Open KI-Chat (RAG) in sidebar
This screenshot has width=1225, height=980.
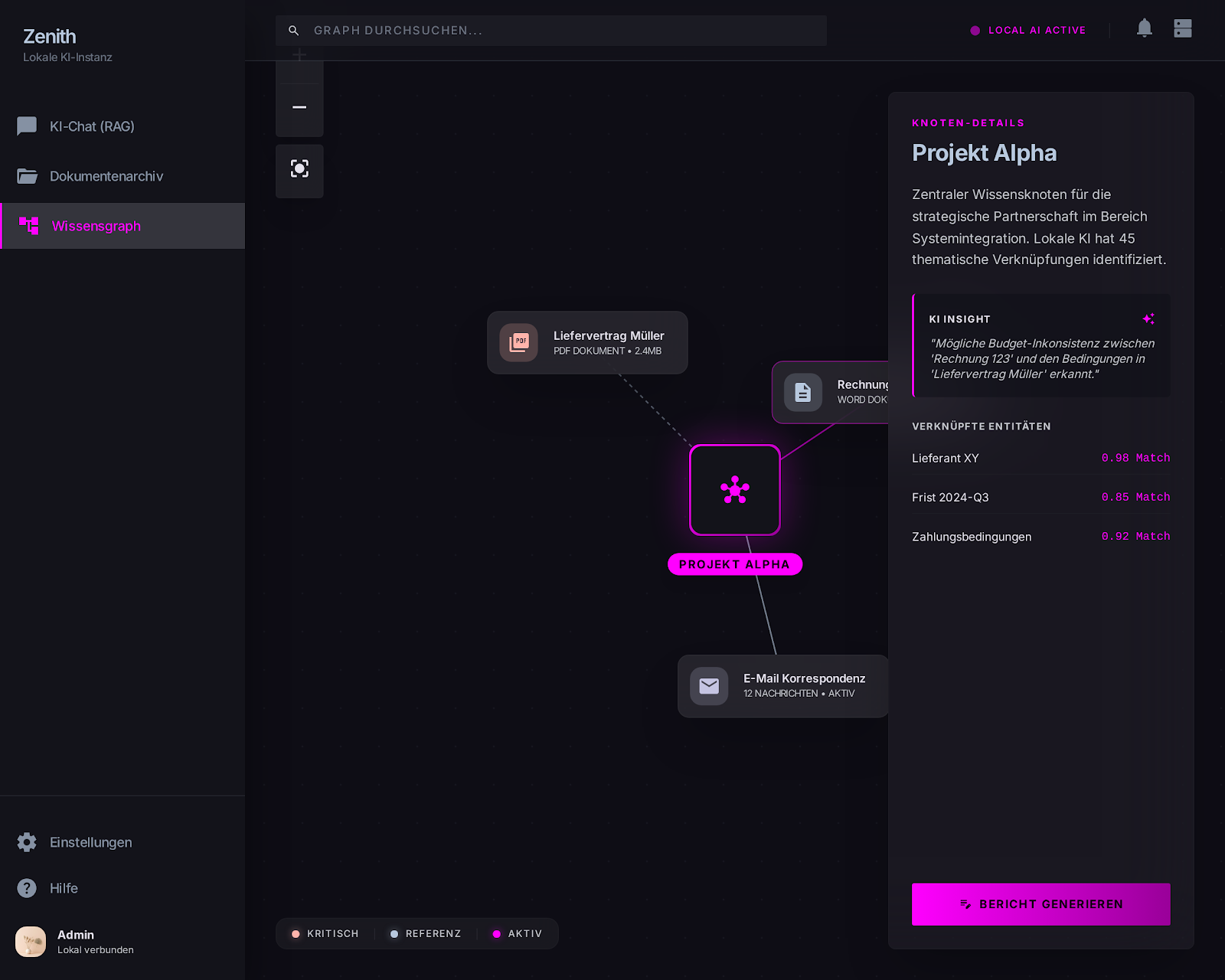coord(92,126)
